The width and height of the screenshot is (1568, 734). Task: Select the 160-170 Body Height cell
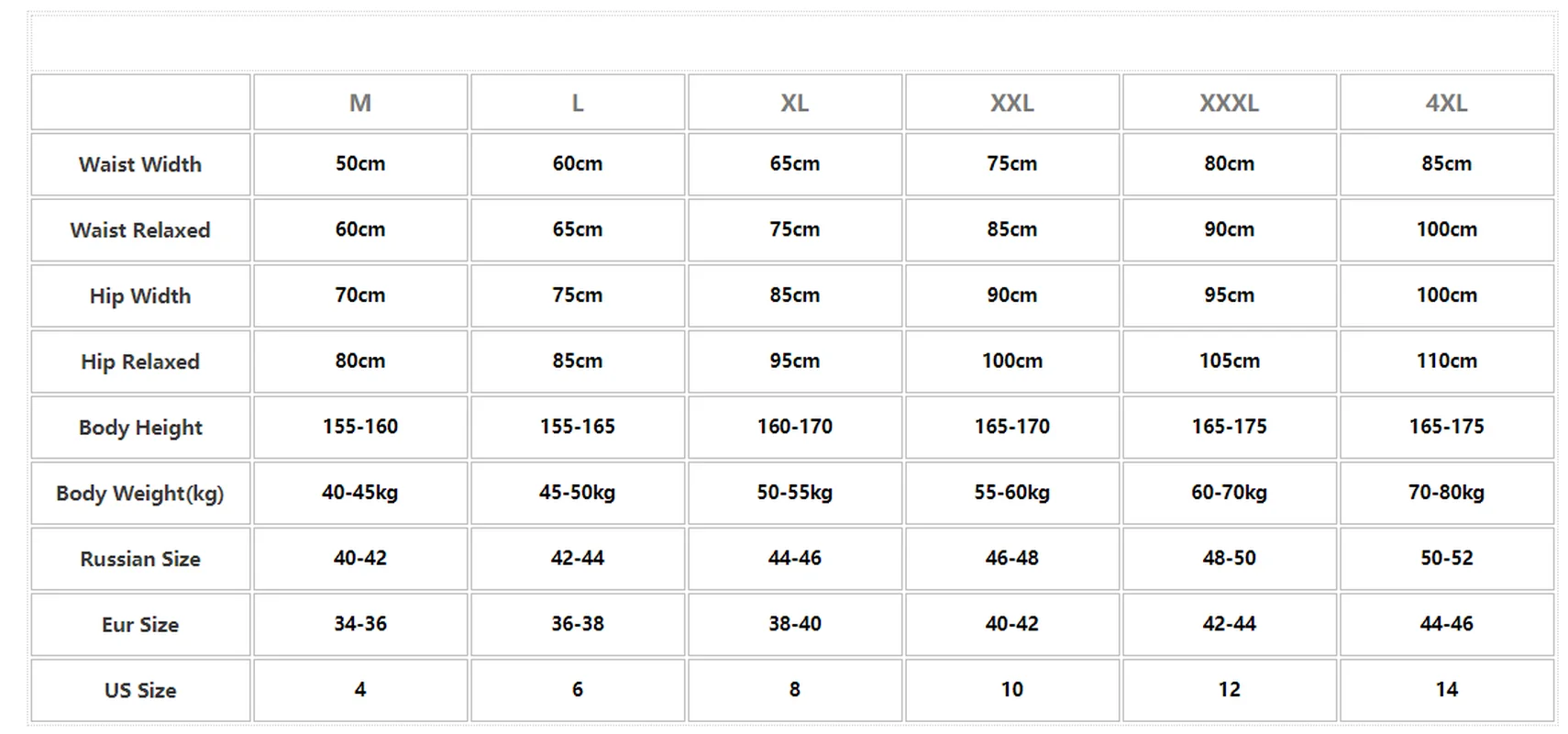(795, 427)
